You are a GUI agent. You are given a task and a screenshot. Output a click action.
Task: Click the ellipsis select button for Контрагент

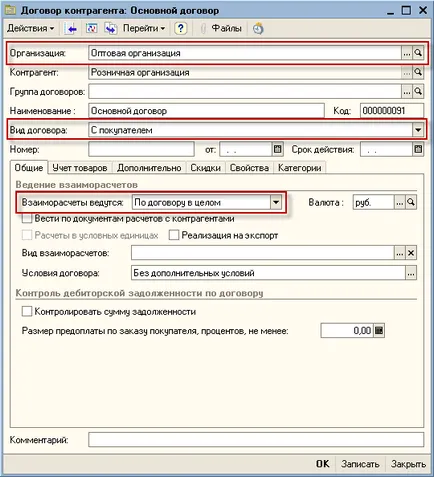point(406,72)
